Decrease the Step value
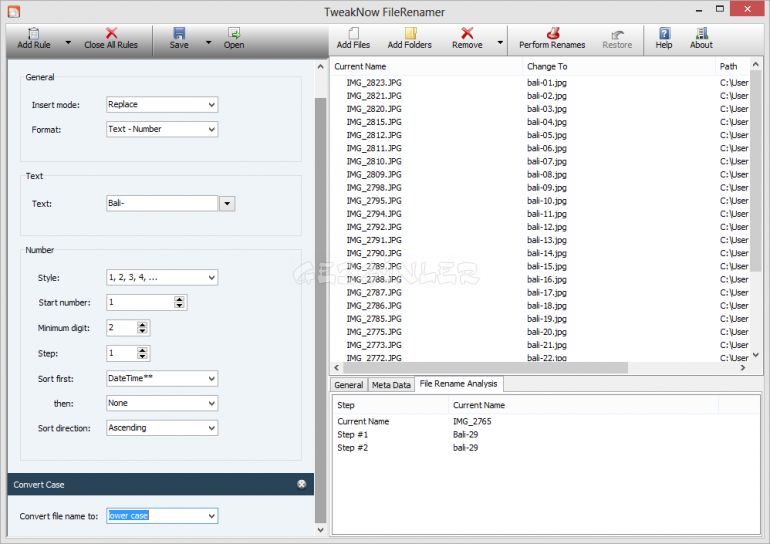Screen dimensions: 770x544 click(142, 356)
